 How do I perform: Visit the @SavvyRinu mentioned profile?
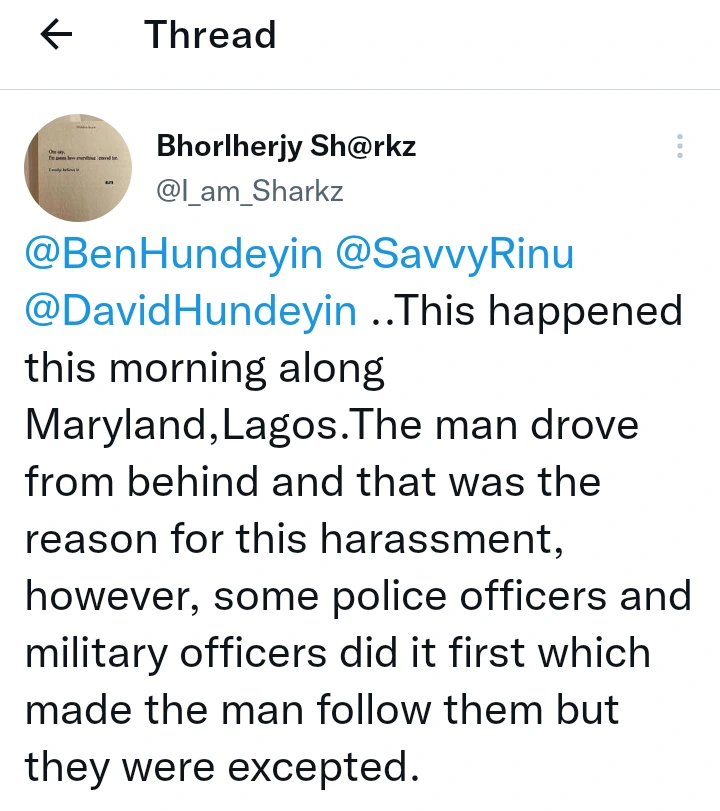pyautogui.click(x=454, y=254)
